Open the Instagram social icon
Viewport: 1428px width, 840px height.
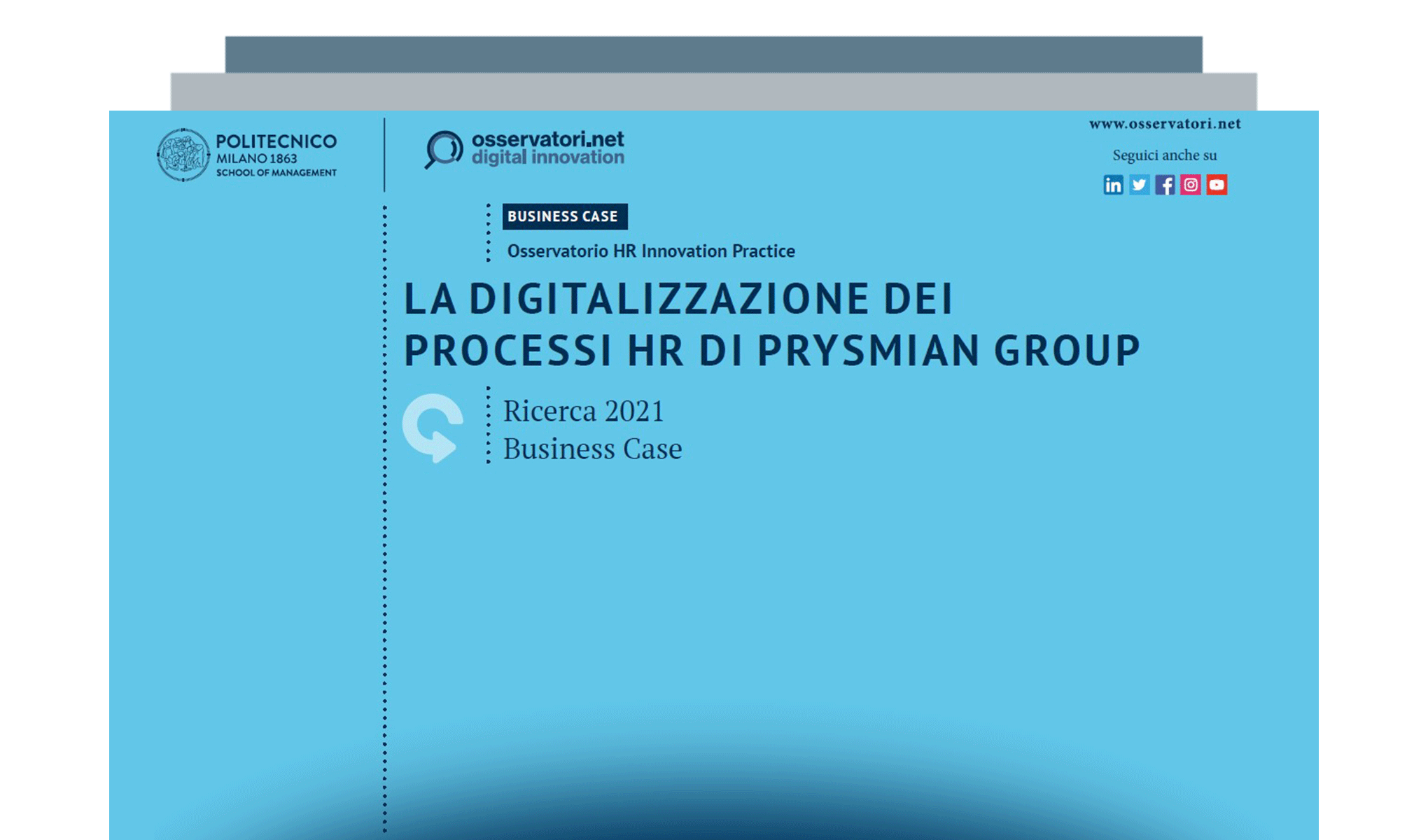pyautogui.click(x=1191, y=185)
